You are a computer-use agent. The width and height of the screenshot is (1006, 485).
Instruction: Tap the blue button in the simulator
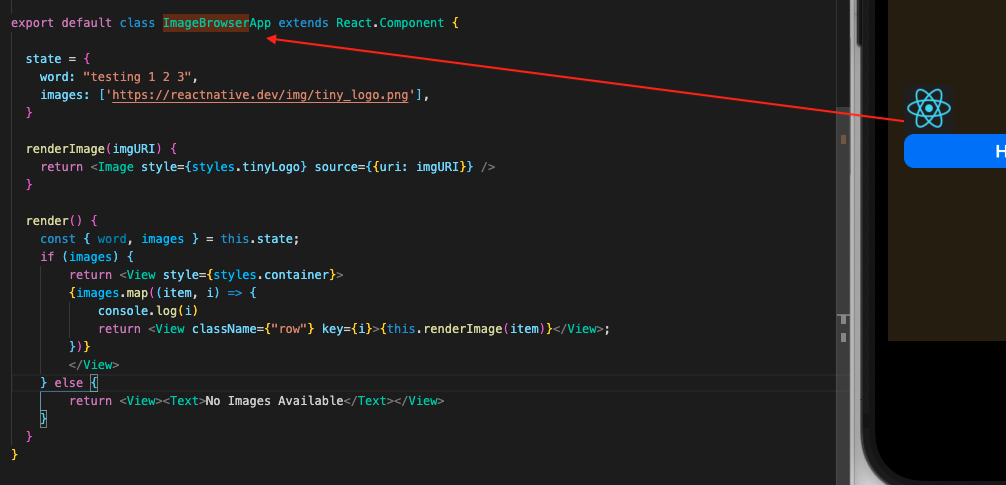pos(955,151)
